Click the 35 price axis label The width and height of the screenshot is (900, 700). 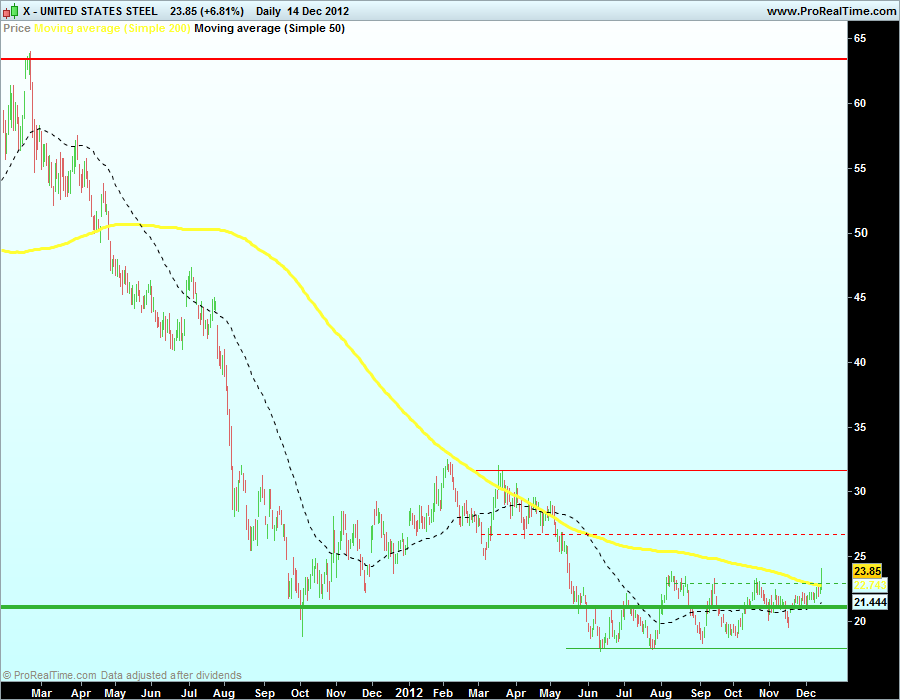(860, 427)
